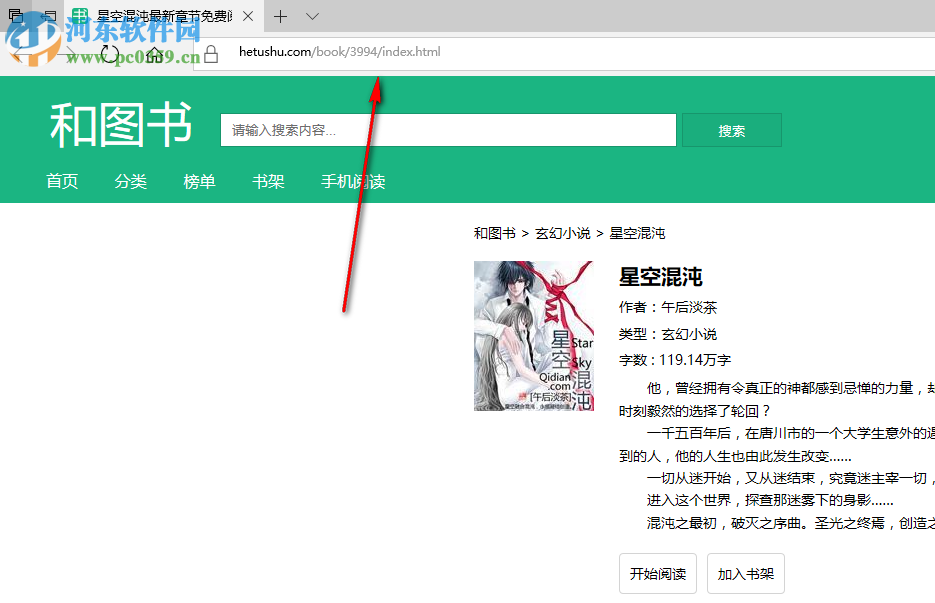The image size is (935, 603).
Task: Click the 搜索 search button
Action: point(731,130)
